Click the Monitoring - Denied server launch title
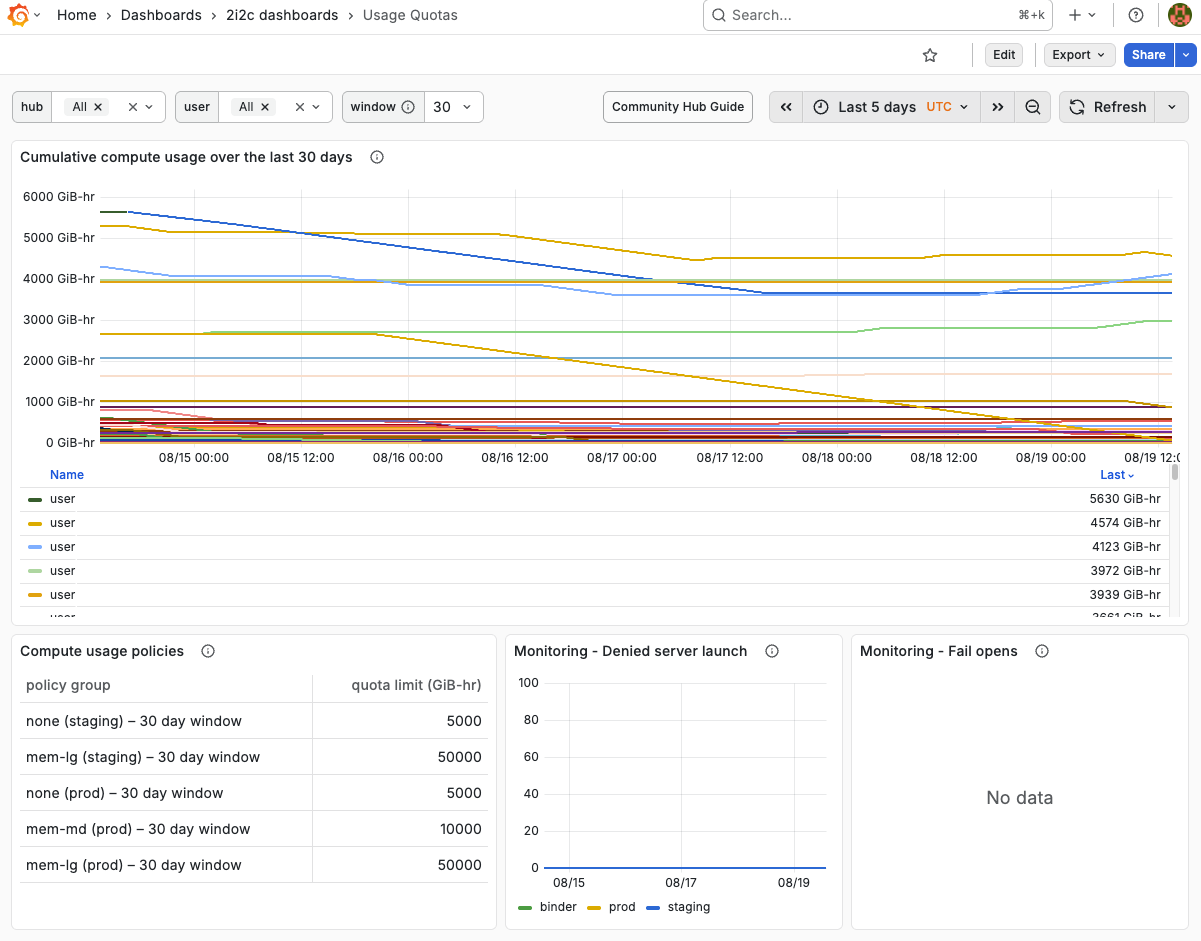Viewport: 1201px width, 941px height. [630, 651]
